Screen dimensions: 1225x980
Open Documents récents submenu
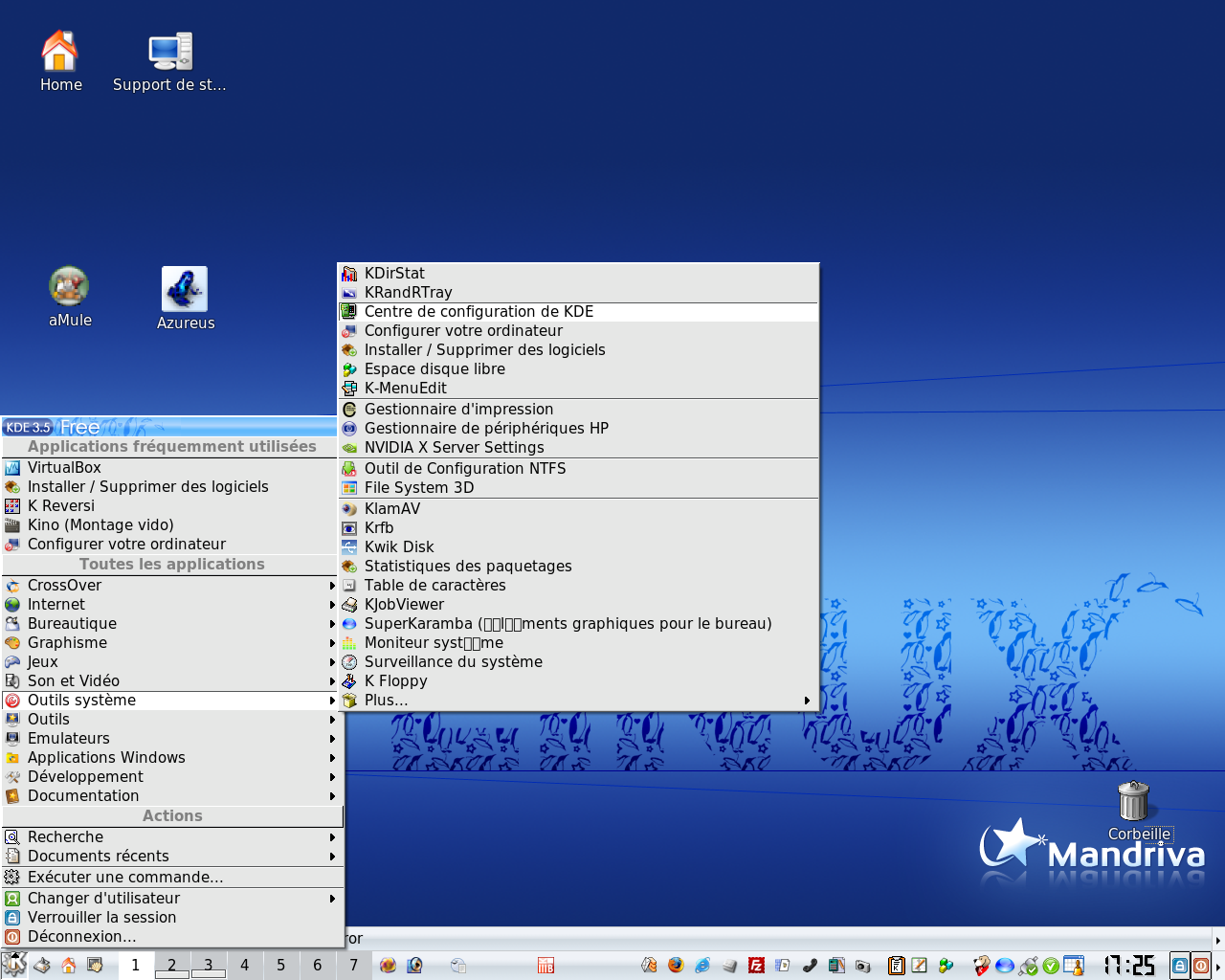[171, 857]
